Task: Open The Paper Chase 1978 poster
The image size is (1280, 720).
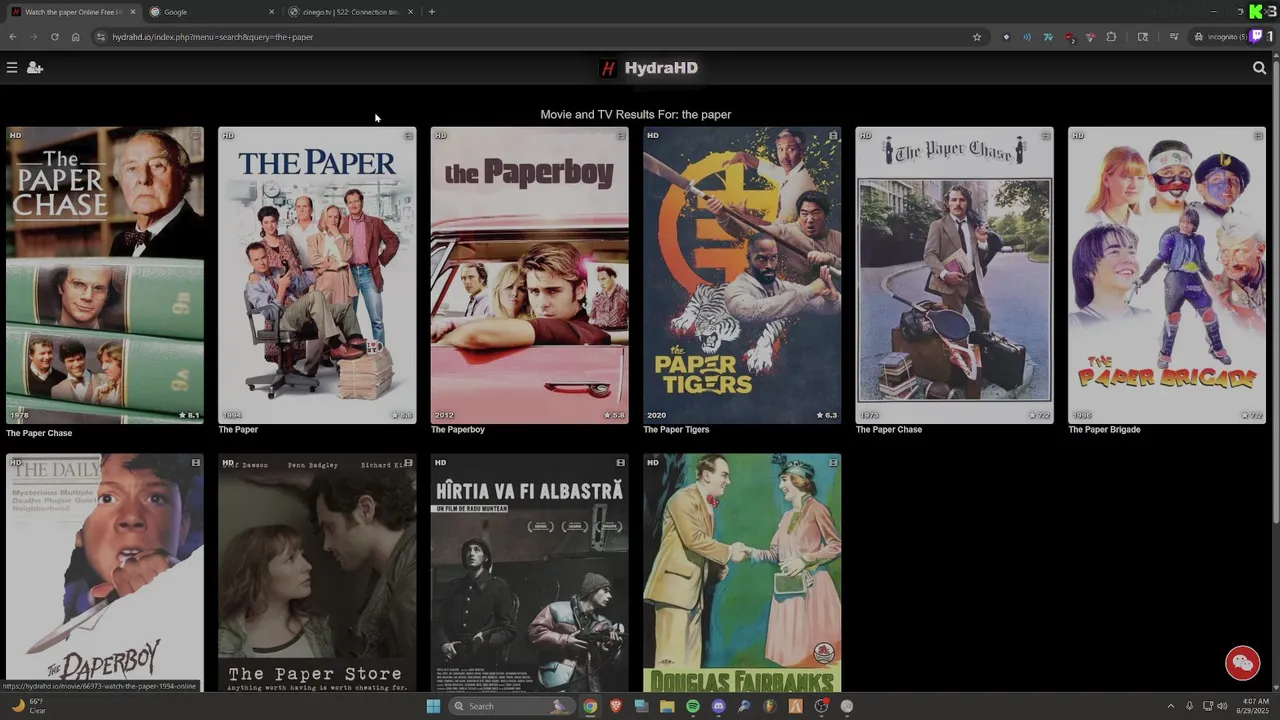Action: [105, 275]
